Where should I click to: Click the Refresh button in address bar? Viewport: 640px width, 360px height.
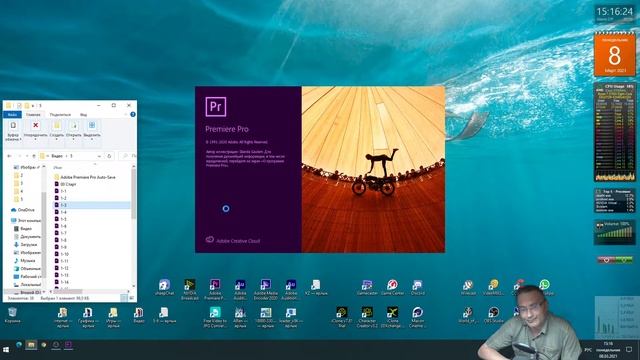(109, 156)
